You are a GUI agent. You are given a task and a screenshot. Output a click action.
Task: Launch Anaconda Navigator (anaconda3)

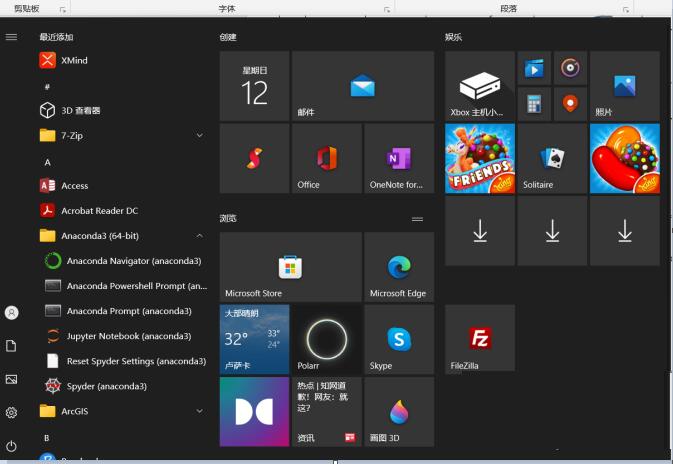tap(133, 261)
